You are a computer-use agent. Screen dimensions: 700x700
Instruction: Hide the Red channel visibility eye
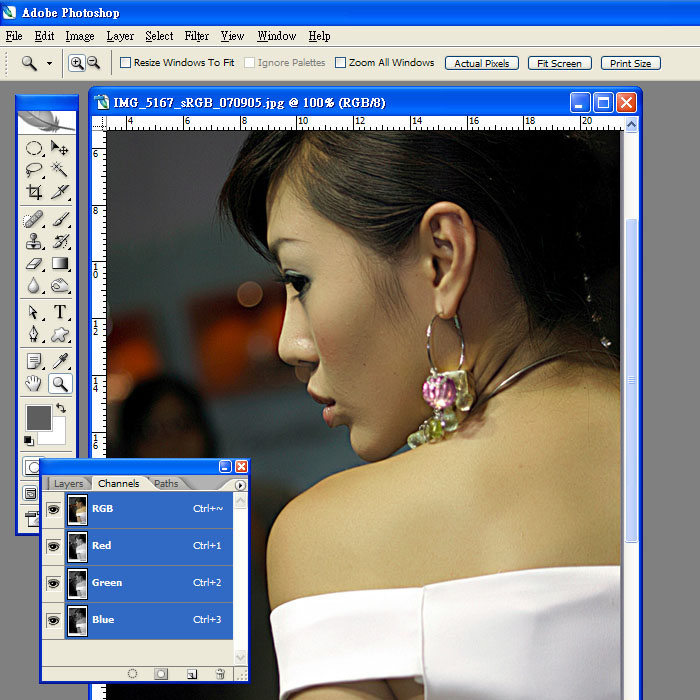[53, 546]
